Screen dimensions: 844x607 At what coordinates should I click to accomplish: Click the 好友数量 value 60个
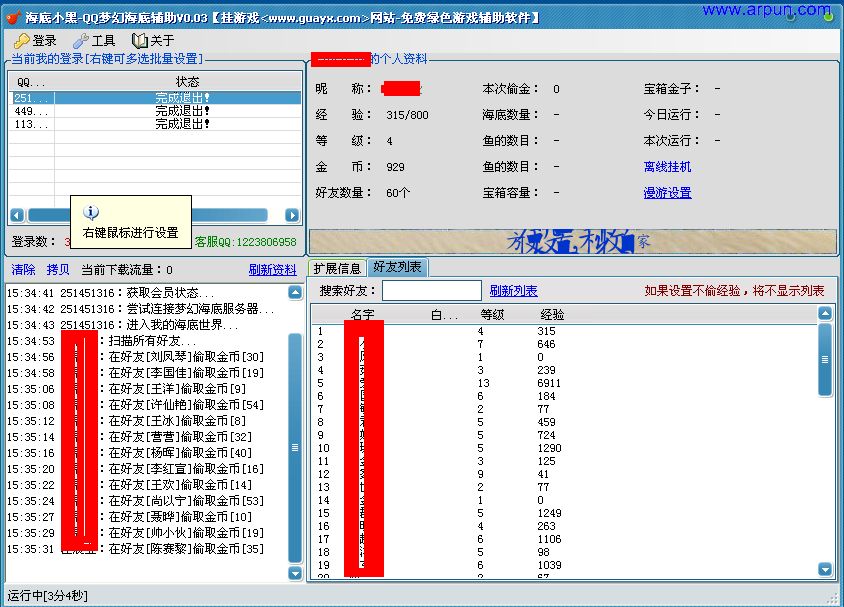(398, 193)
